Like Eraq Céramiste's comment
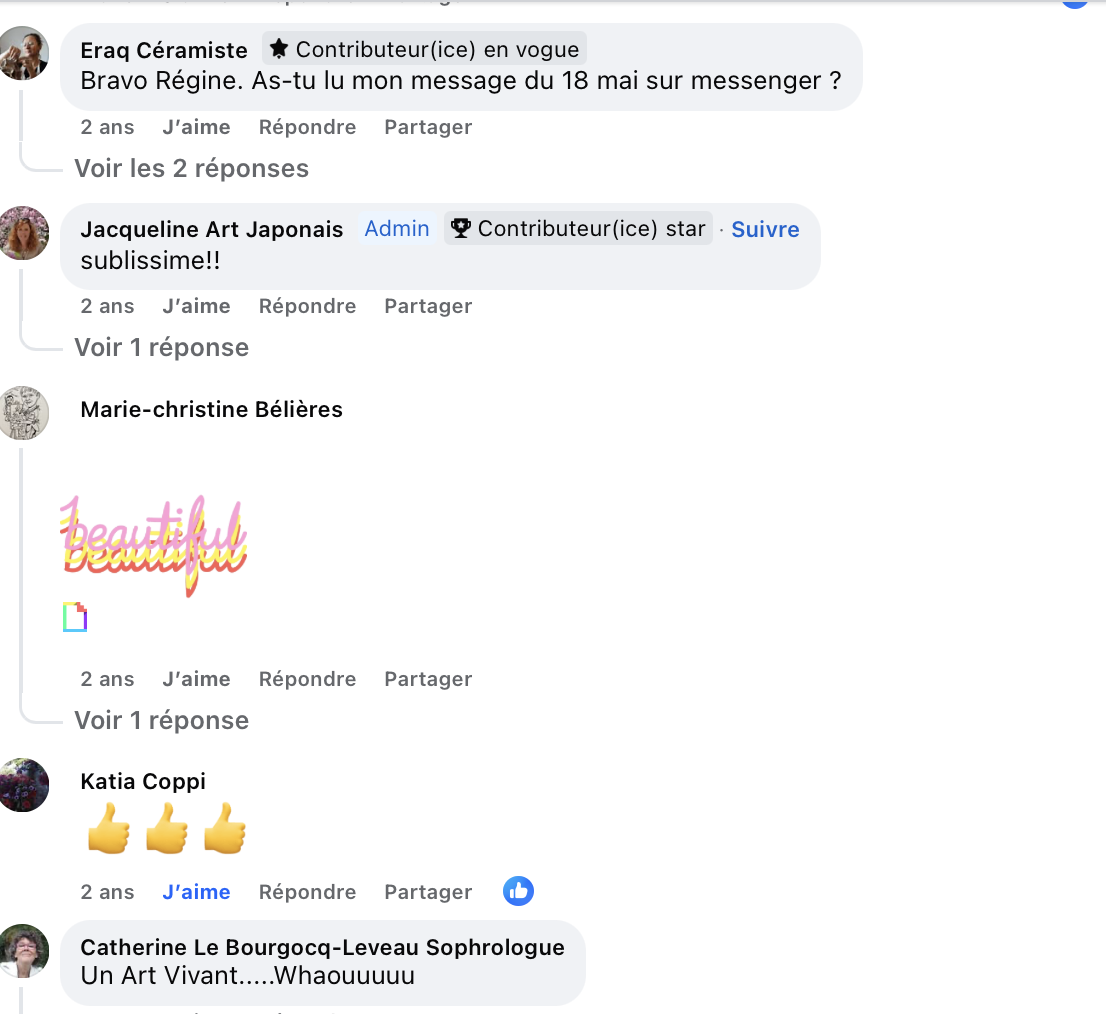The width and height of the screenshot is (1106, 1014). pyautogui.click(x=196, y=127)
